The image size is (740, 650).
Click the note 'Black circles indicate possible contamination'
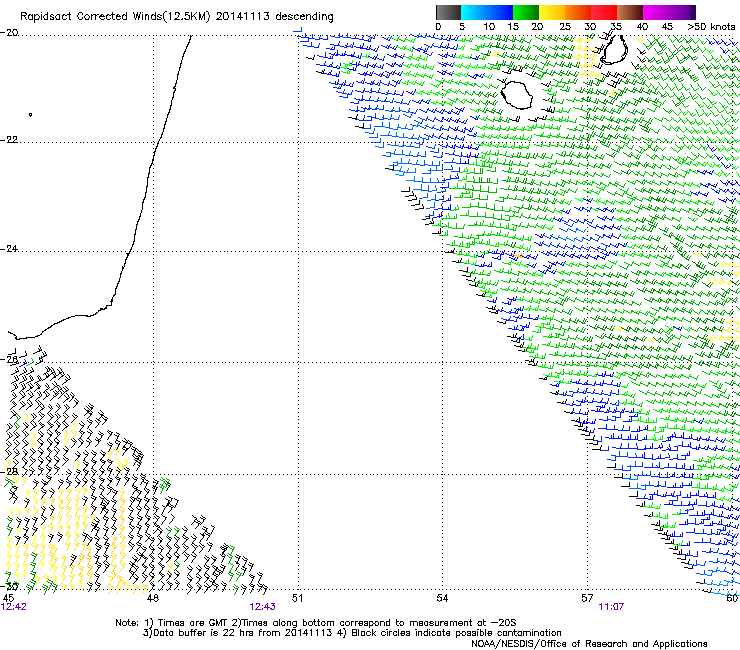456,633
